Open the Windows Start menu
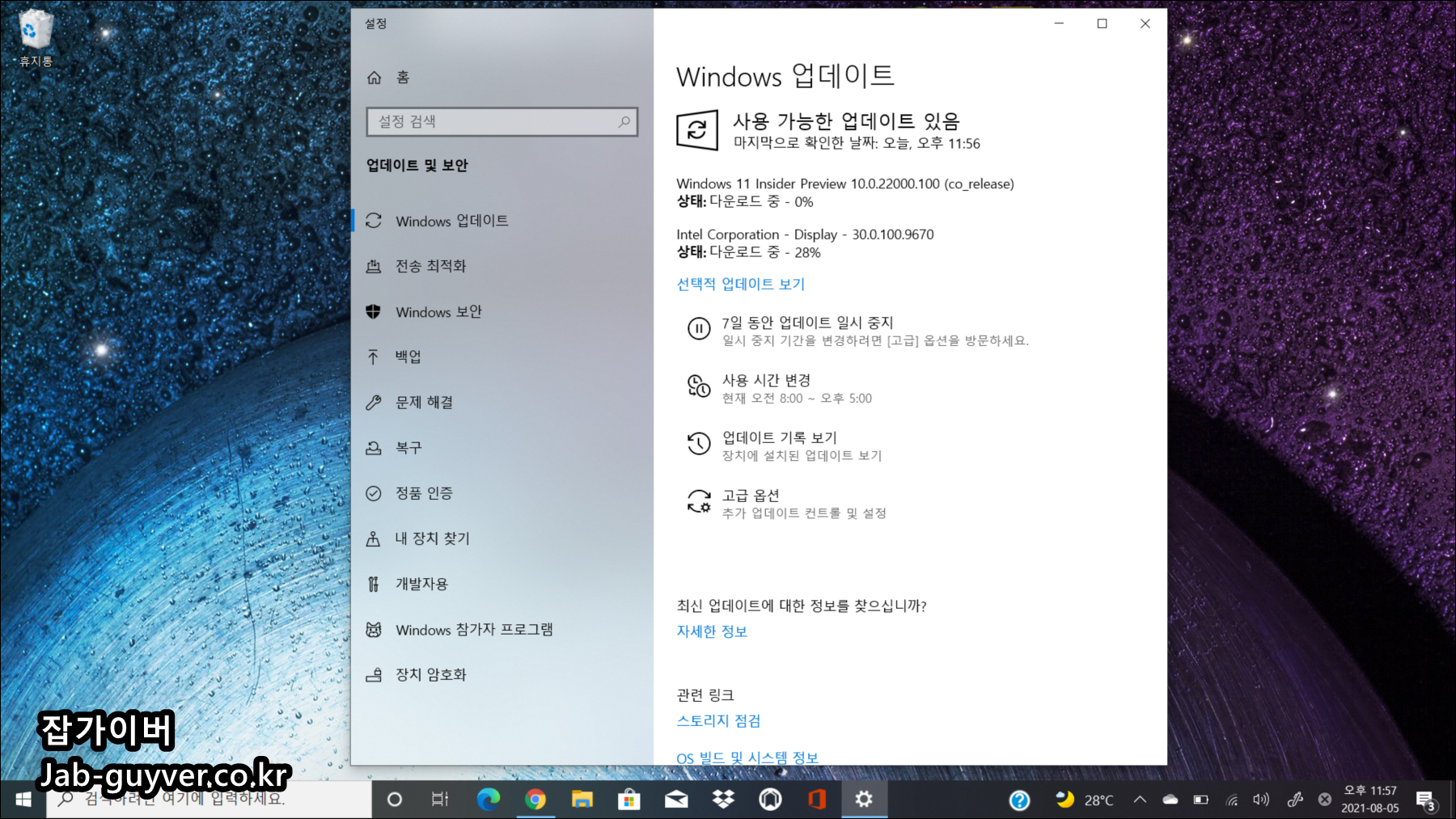This screenshot has height=819, width=1456. (23, 800)
